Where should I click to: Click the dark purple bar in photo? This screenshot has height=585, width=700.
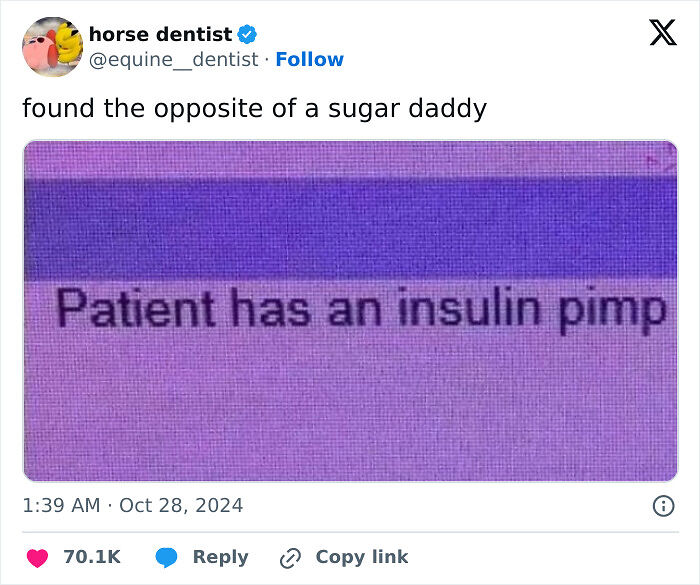(x=350, y=228)
